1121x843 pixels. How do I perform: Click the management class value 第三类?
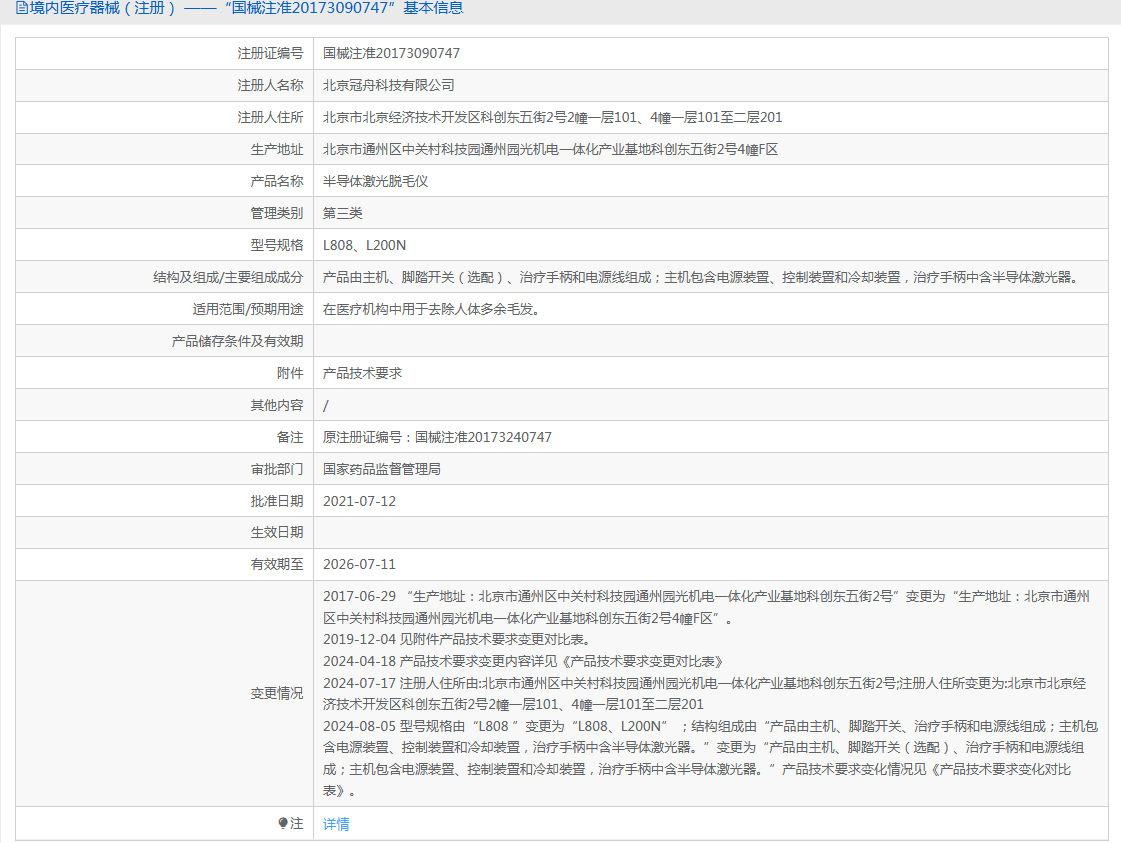coord(342,213)
